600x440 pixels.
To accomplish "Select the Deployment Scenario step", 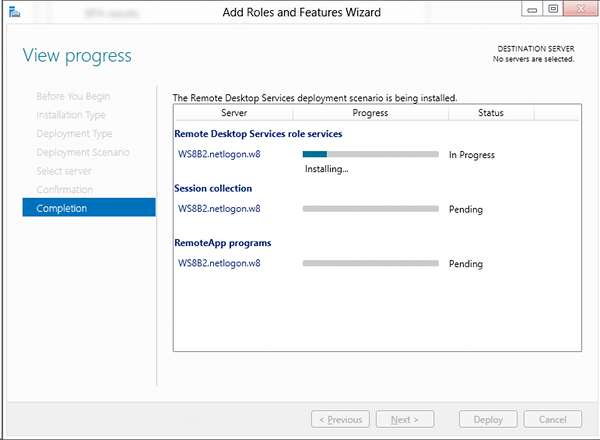I will (x=83, y=152).
